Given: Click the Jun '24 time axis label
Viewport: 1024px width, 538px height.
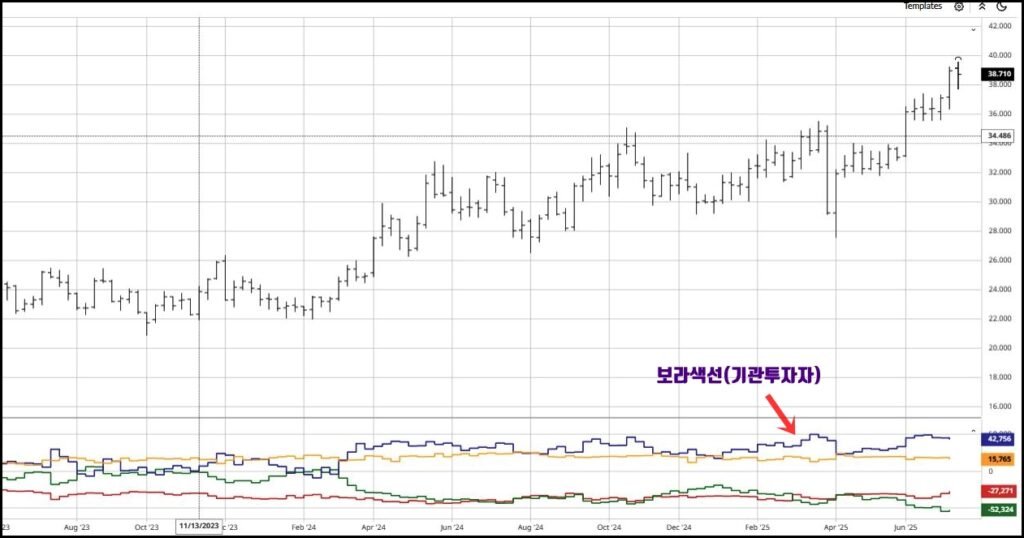Looking at the screenshot, I should 452,527.
